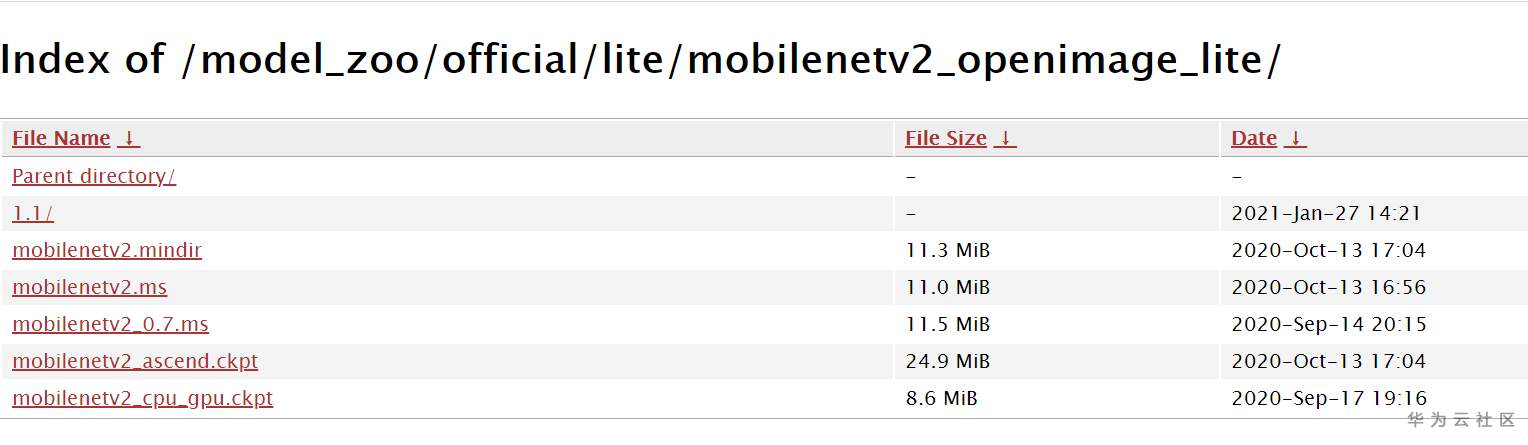Sort listing by the Date header
The width and height of the screenshot is (1528, 445).
(1253, 139)
